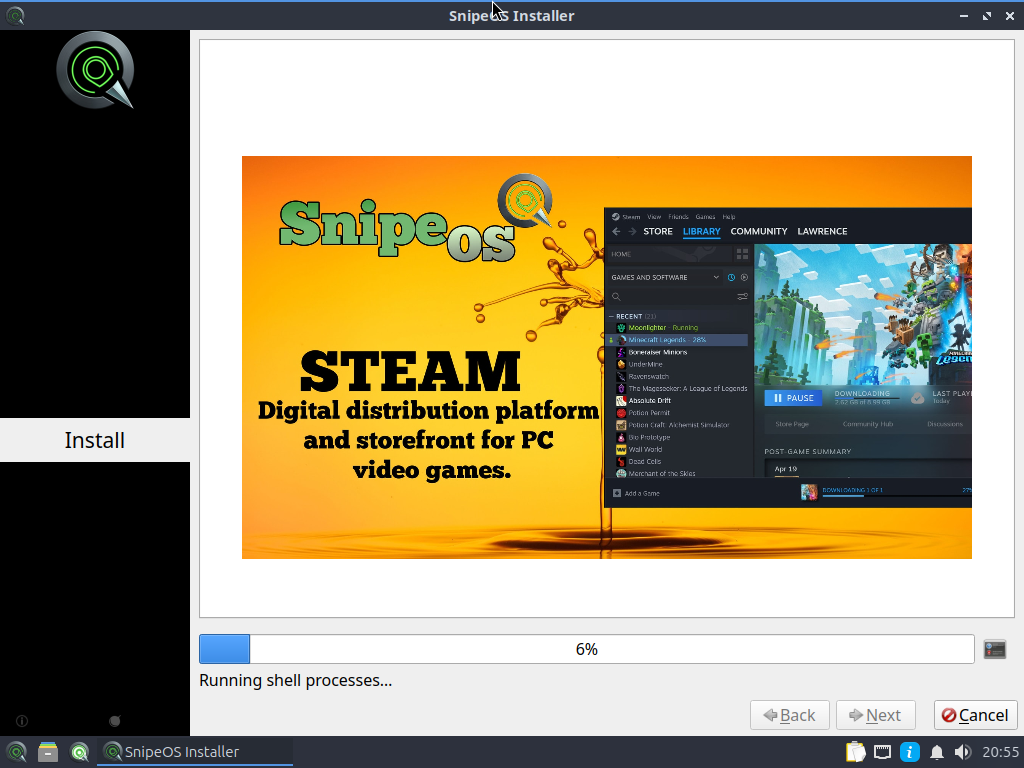1024x768 pixels.
Task: Select the SnipeOS Installer taskbar entry
Action: [195, 752]
